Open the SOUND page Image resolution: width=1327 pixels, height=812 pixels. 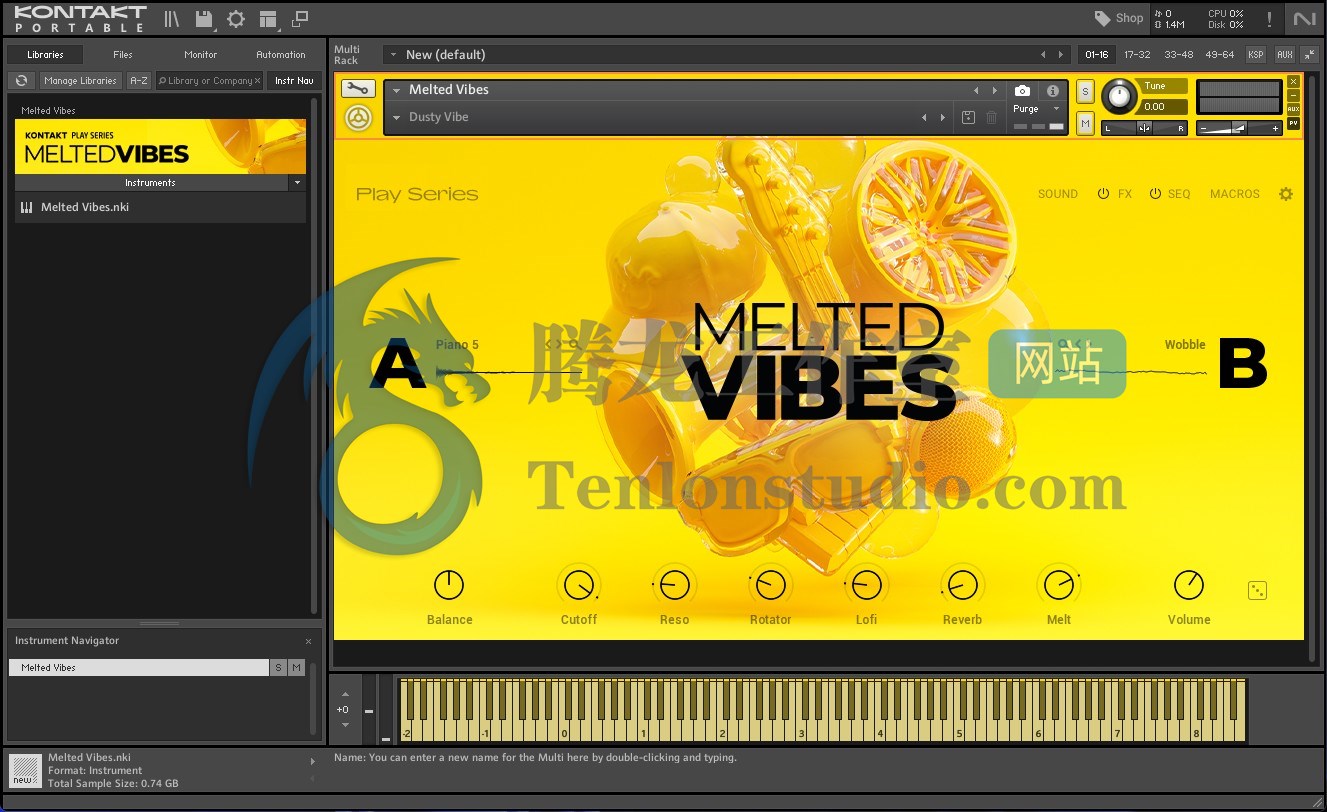click(1058, 194)
